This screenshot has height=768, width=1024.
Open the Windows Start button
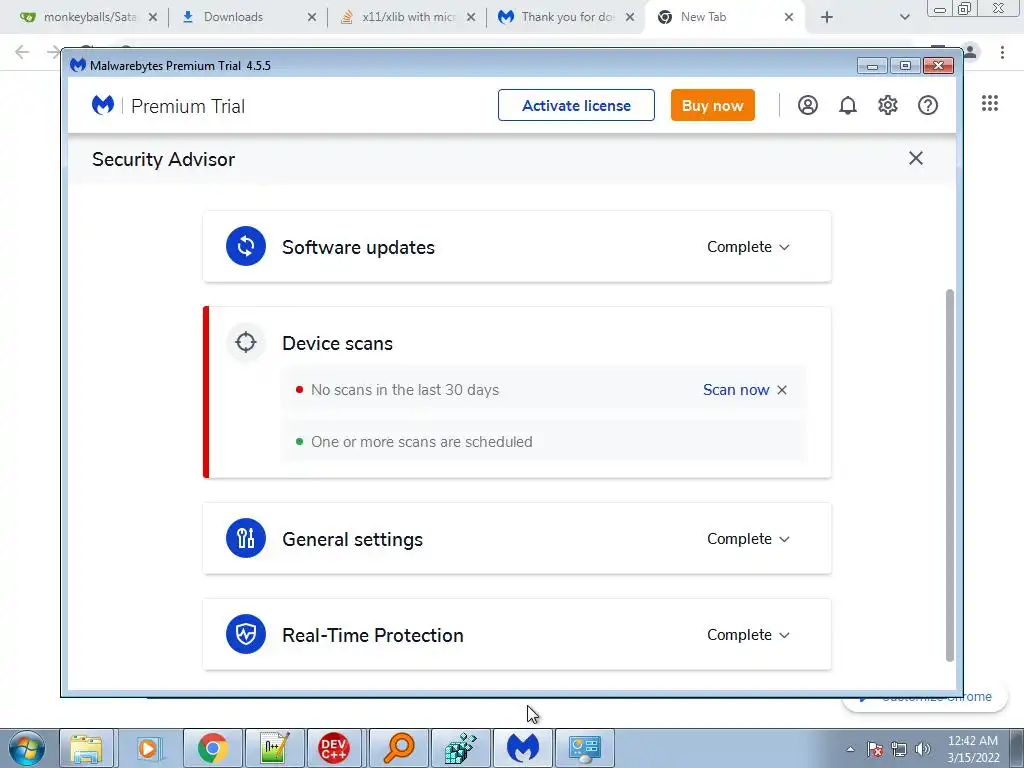(26, 748)
